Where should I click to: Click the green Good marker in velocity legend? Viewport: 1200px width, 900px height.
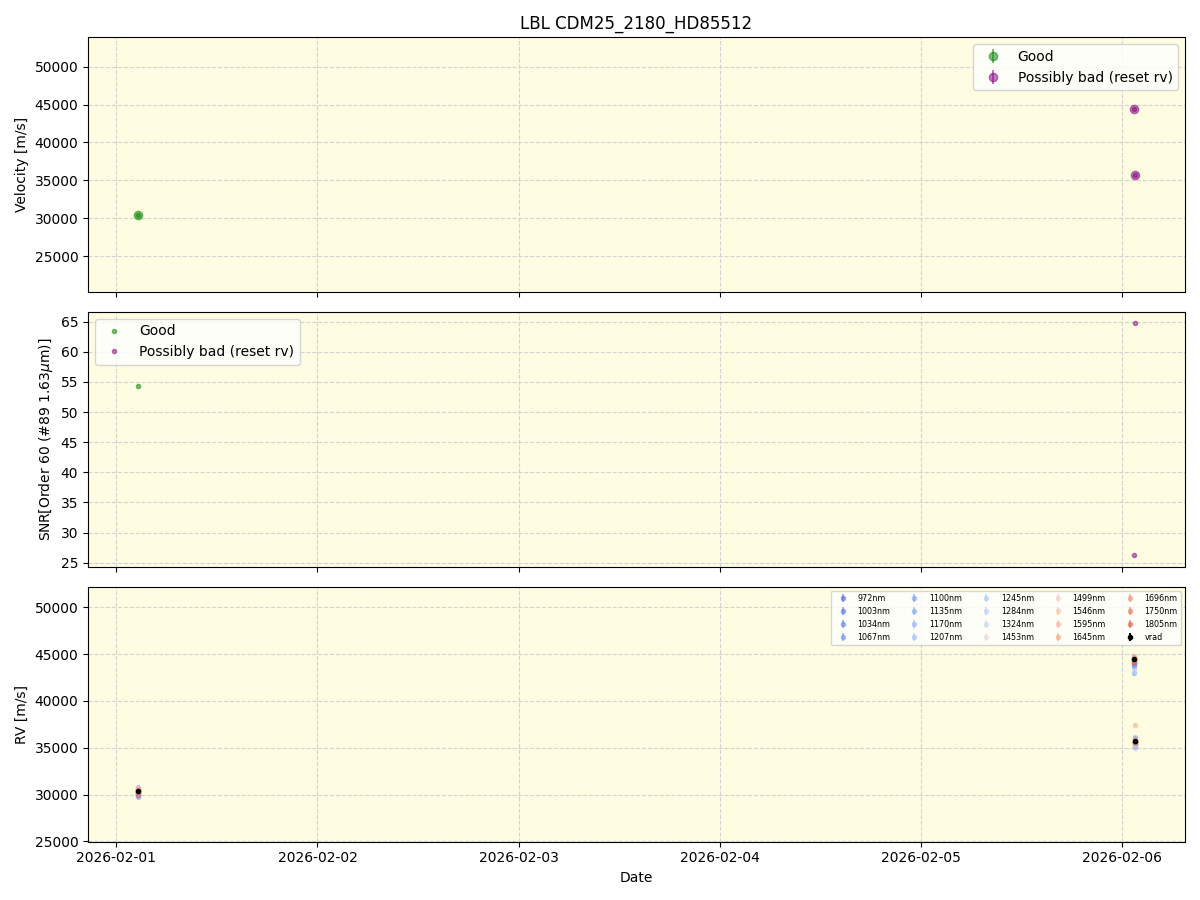(x=993, y=55)
